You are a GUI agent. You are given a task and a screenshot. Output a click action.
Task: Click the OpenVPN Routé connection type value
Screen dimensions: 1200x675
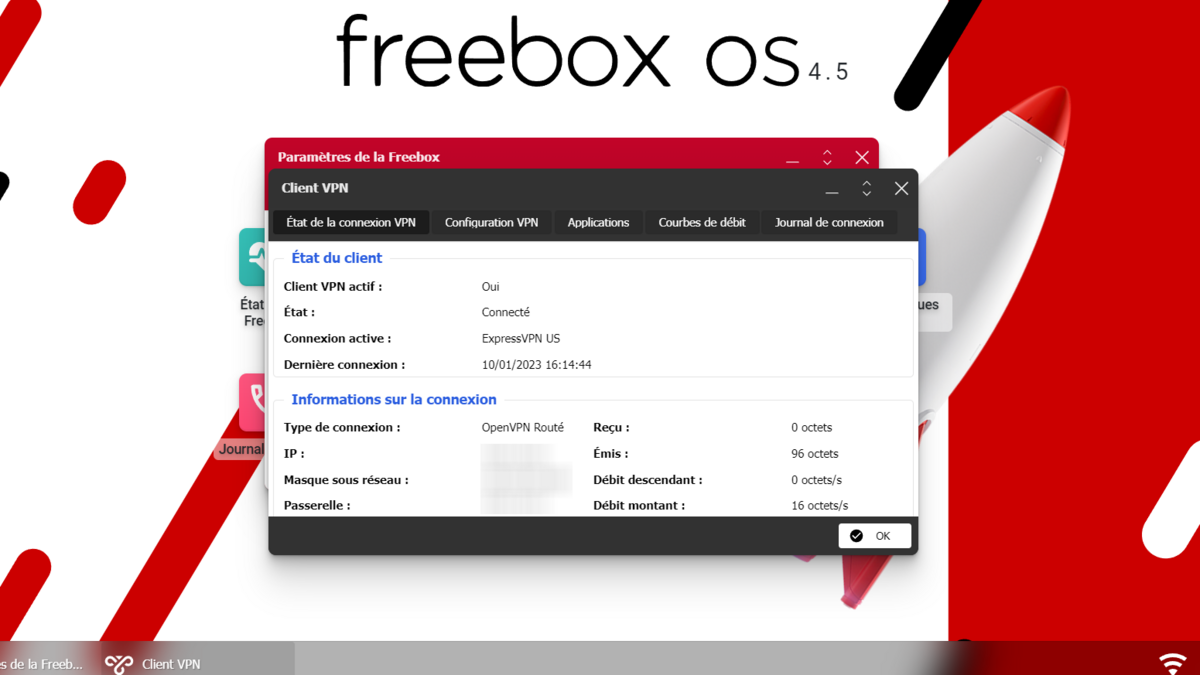(523, 427)
